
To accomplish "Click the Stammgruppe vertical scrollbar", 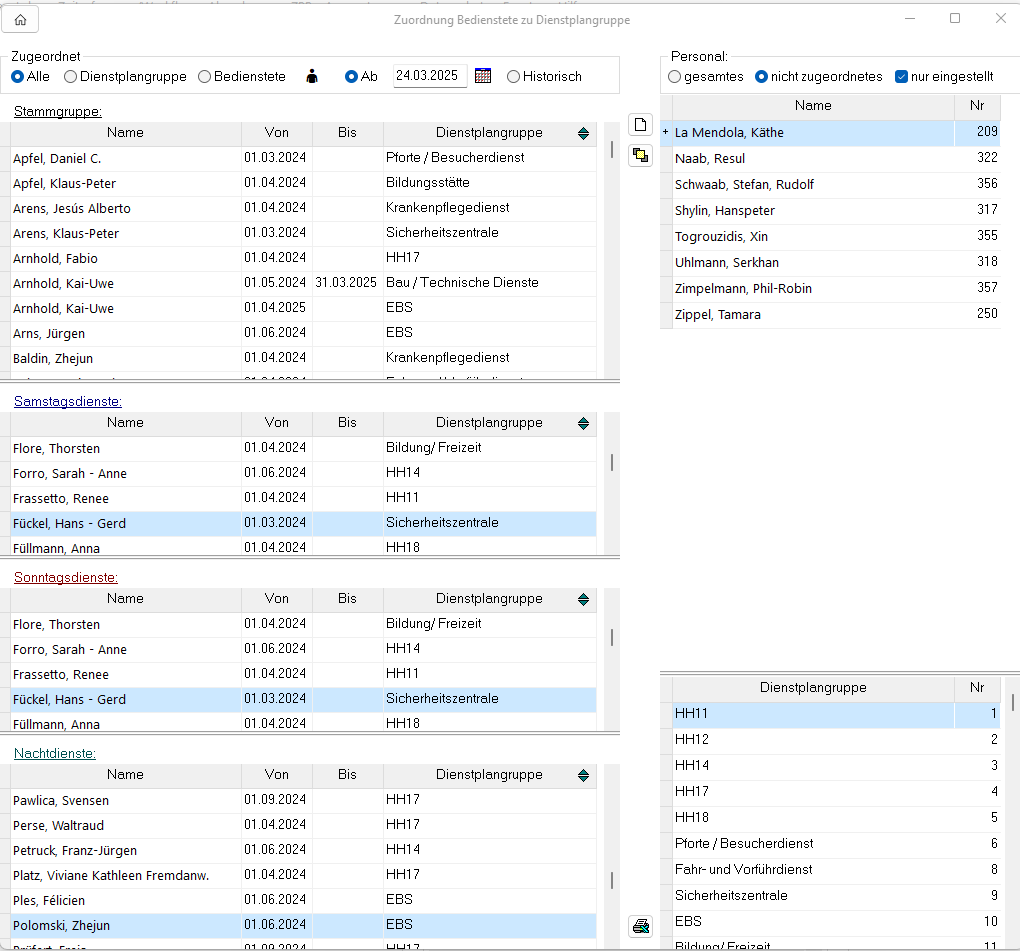I will 611,150.
